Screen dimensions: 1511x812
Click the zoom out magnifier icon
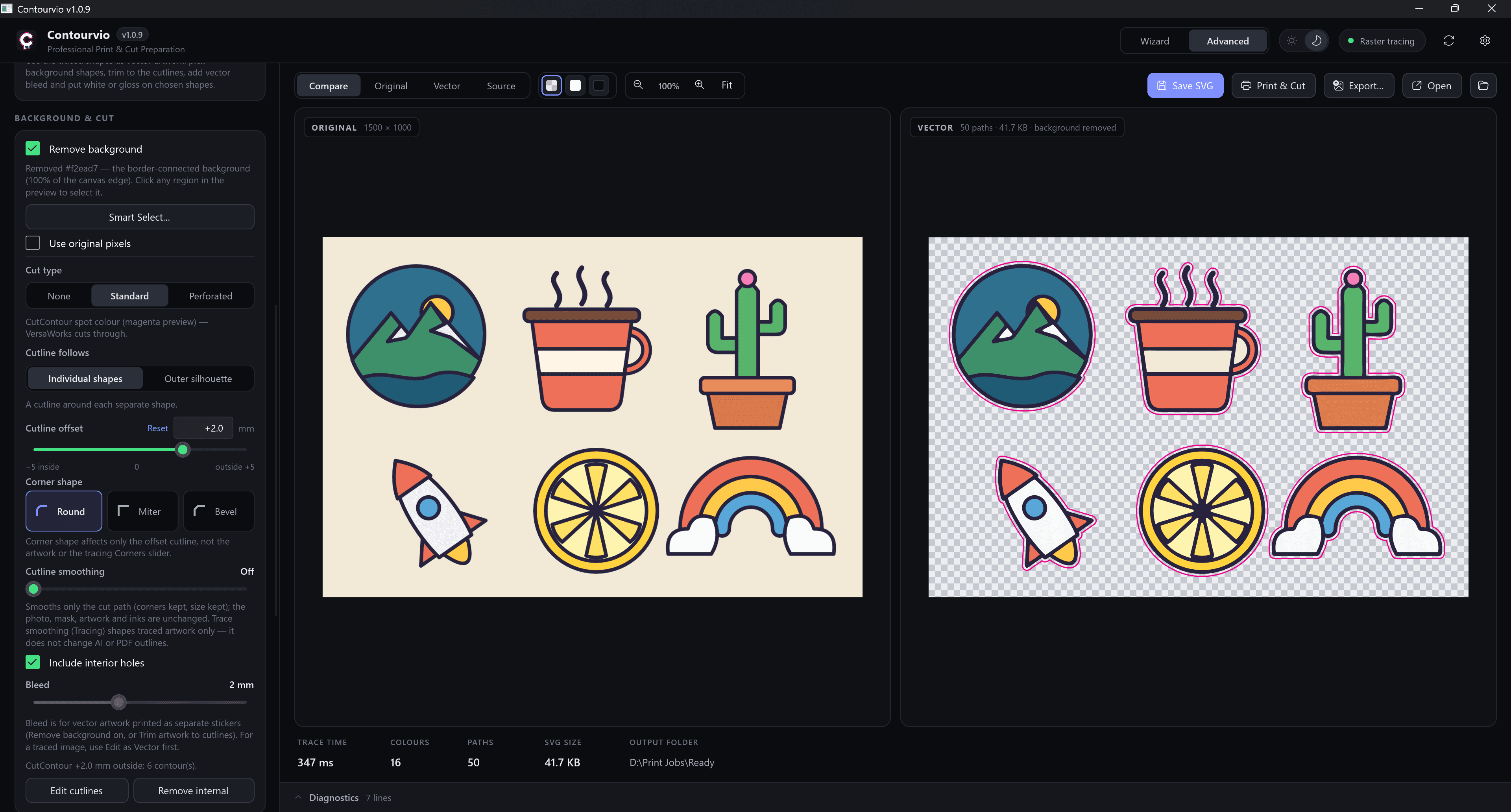click(x=638, y=85)
